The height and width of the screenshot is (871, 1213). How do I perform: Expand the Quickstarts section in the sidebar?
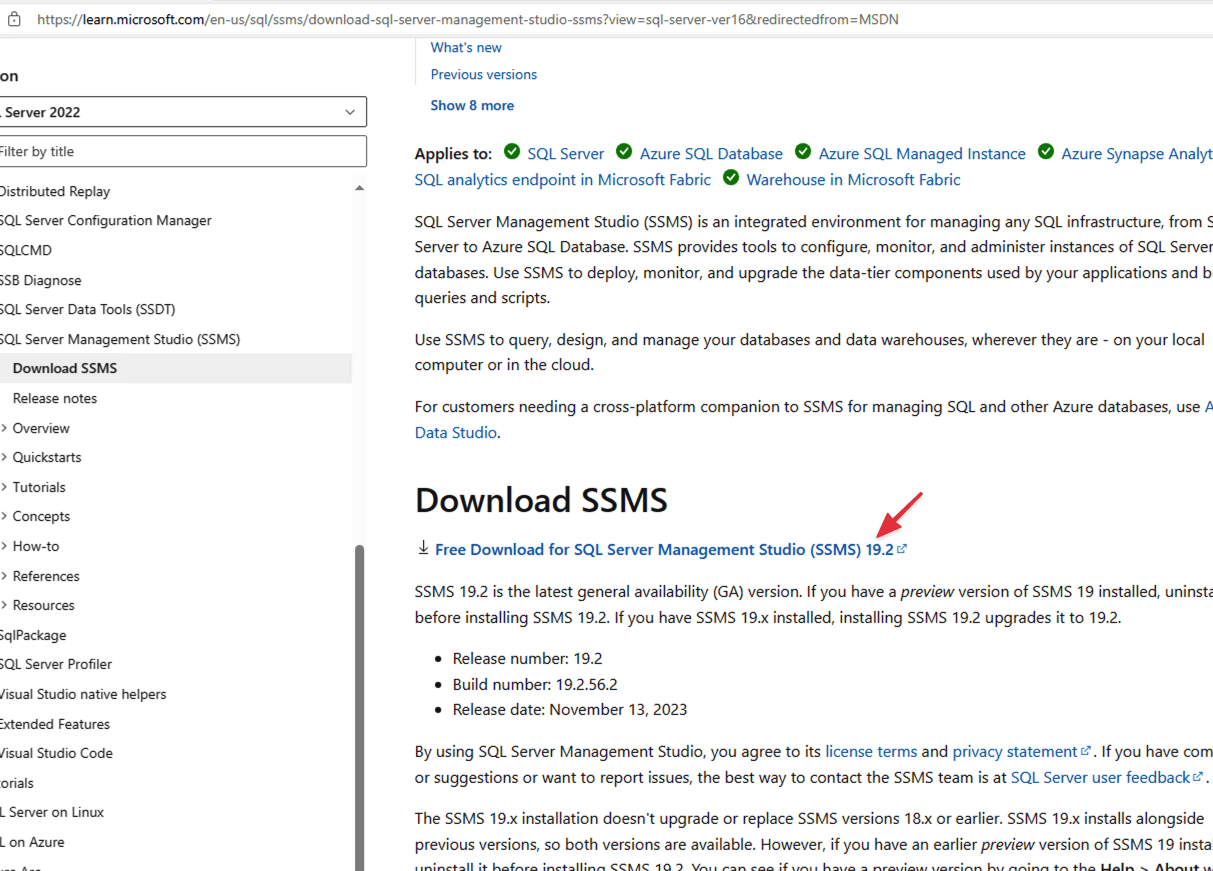(5, 457)
